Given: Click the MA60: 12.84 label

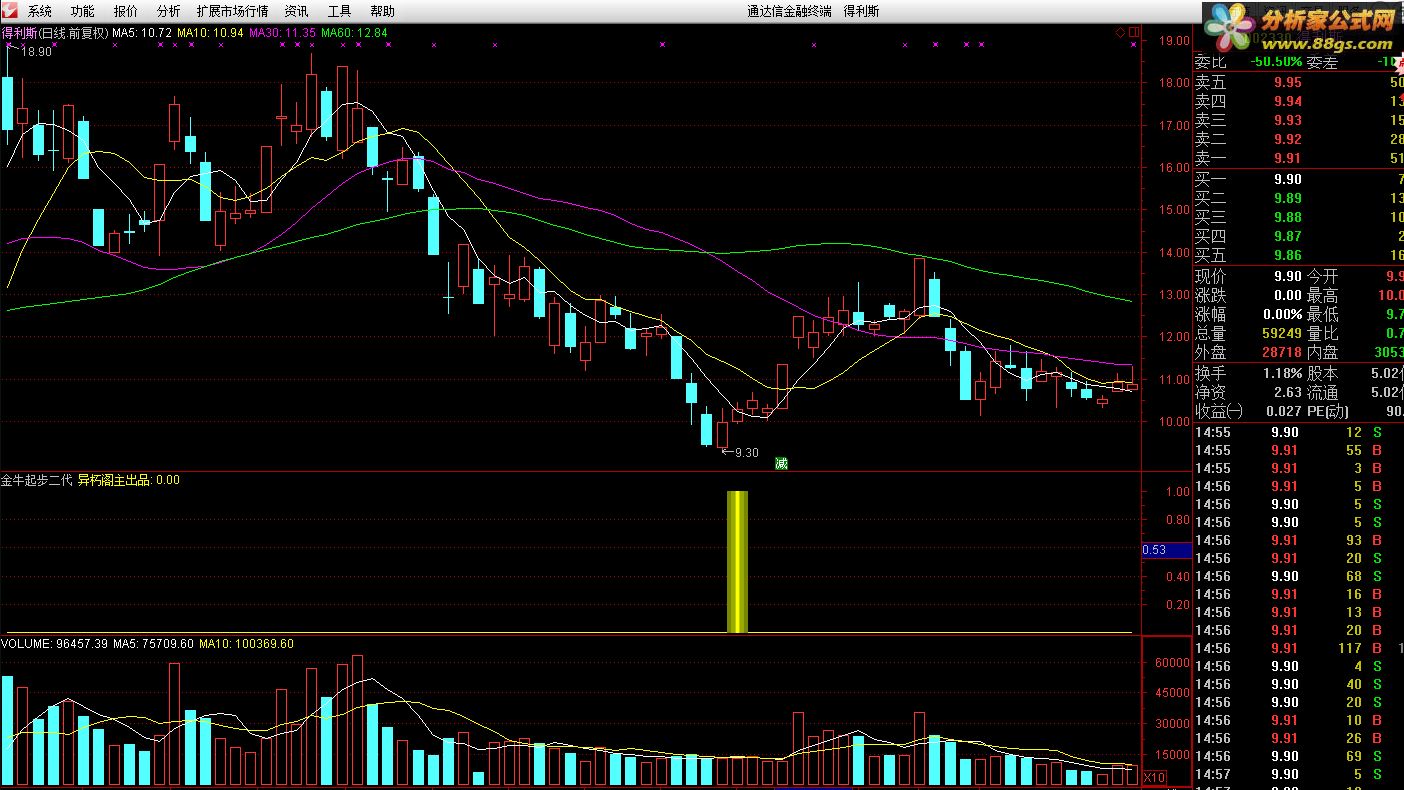Looking at the screenshot, I should (354, 33).
